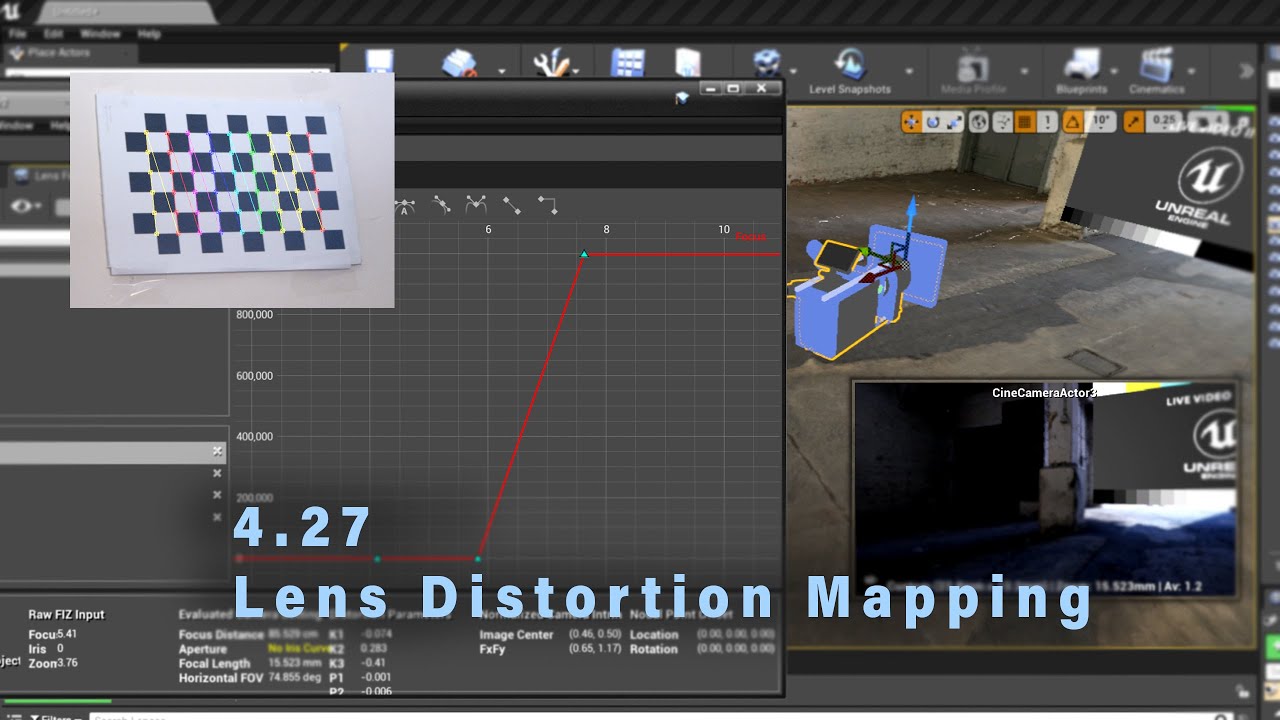Click the world coordinate globe icon
Image resolution: width=1280 pixels, height=720 pixels.
coord(979,122)
